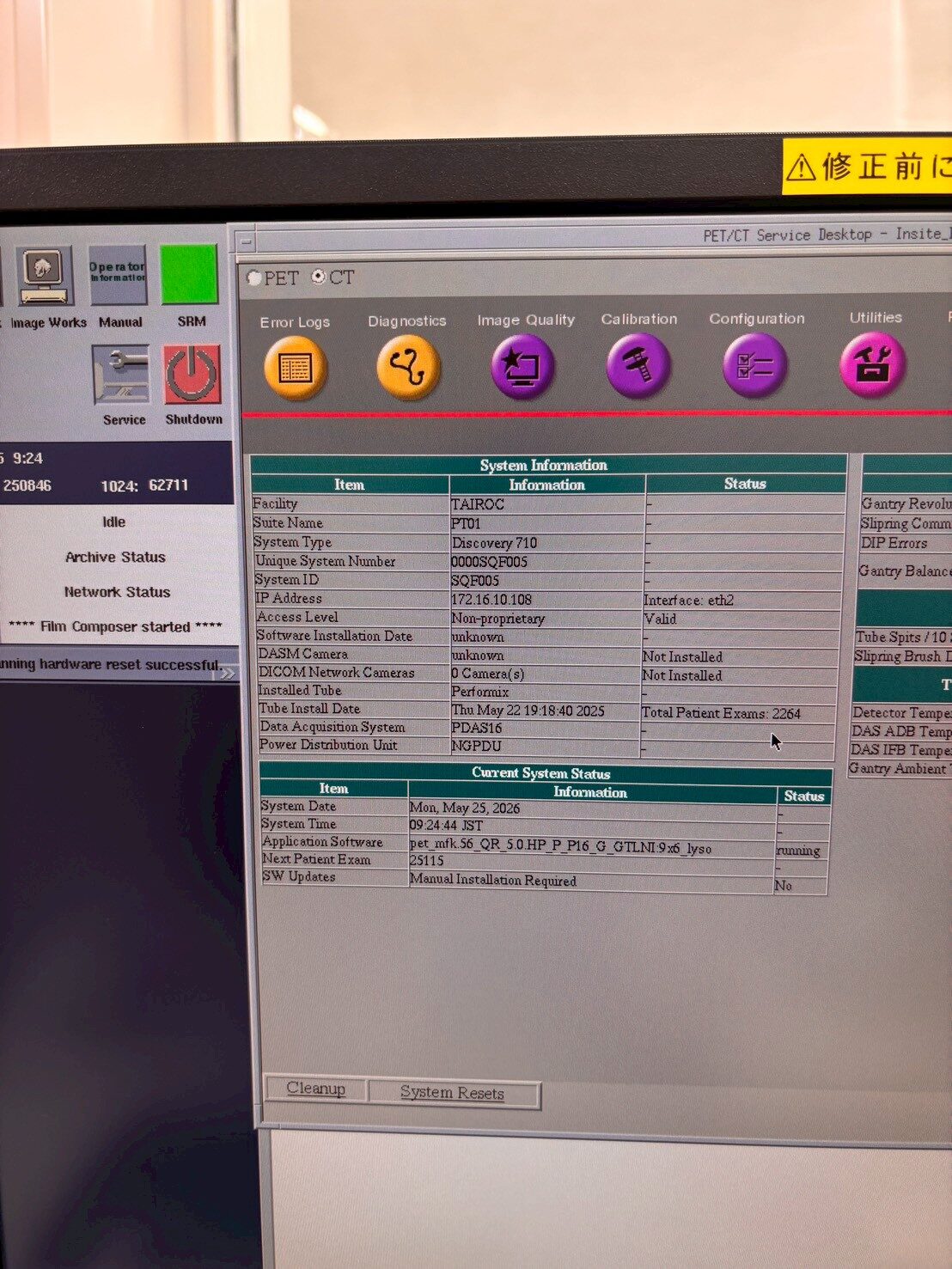The width and height of the screenshot is (952, 1269).
Task: Select the PET radio button
Action: 254,278
